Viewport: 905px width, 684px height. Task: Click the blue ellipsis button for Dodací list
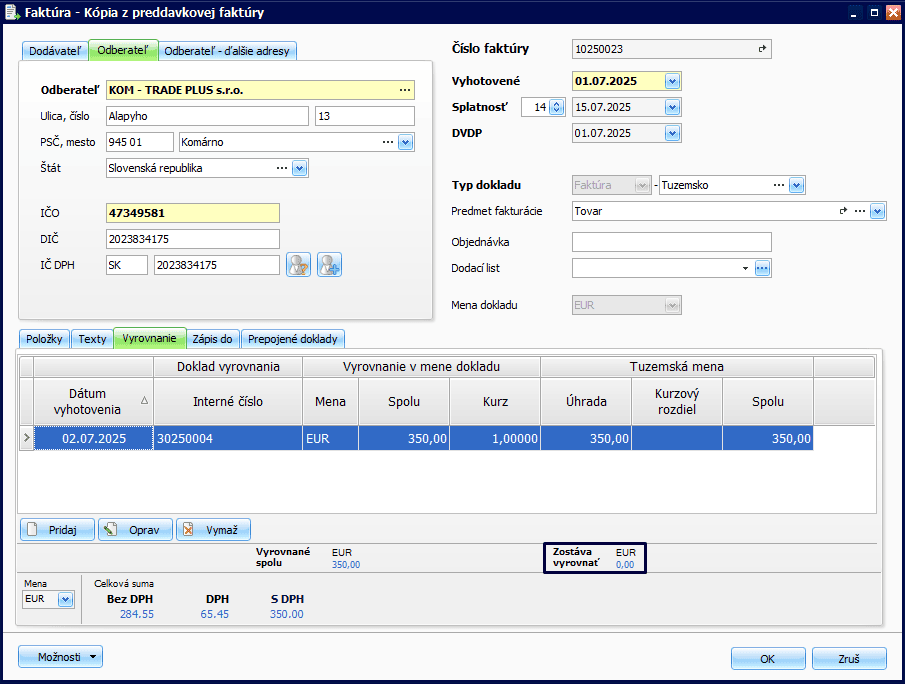[762, 268]
